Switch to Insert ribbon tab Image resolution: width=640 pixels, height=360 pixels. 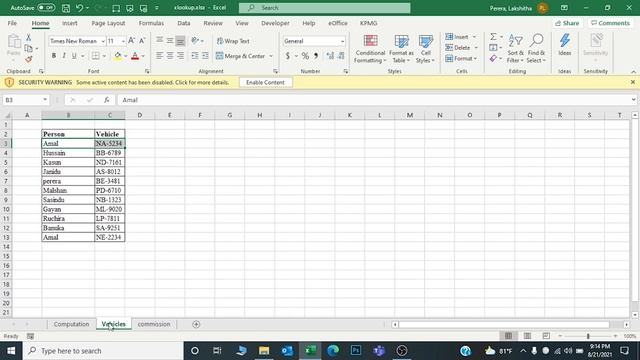tap(70, 23)
